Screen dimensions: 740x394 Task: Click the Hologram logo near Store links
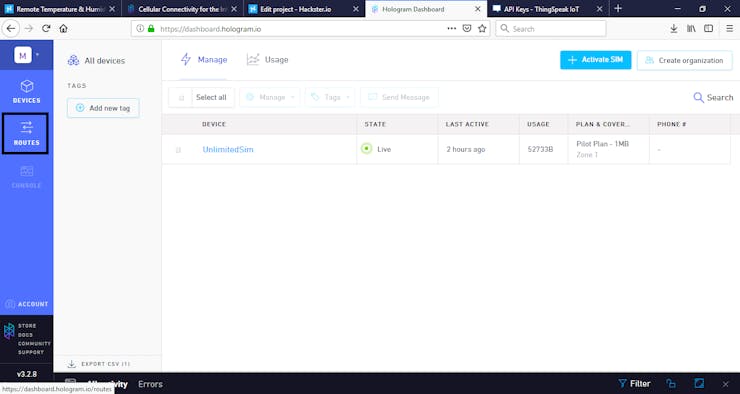point(9,331)
